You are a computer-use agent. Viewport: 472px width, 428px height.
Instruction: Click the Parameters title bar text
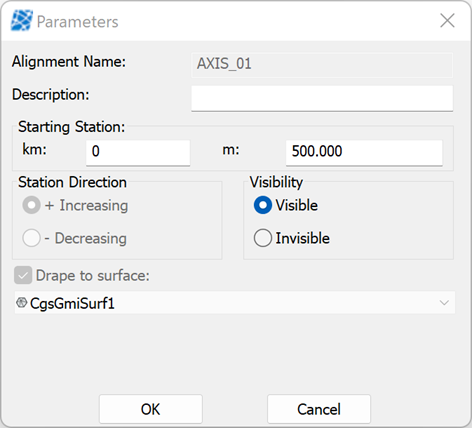pos(77,22)
